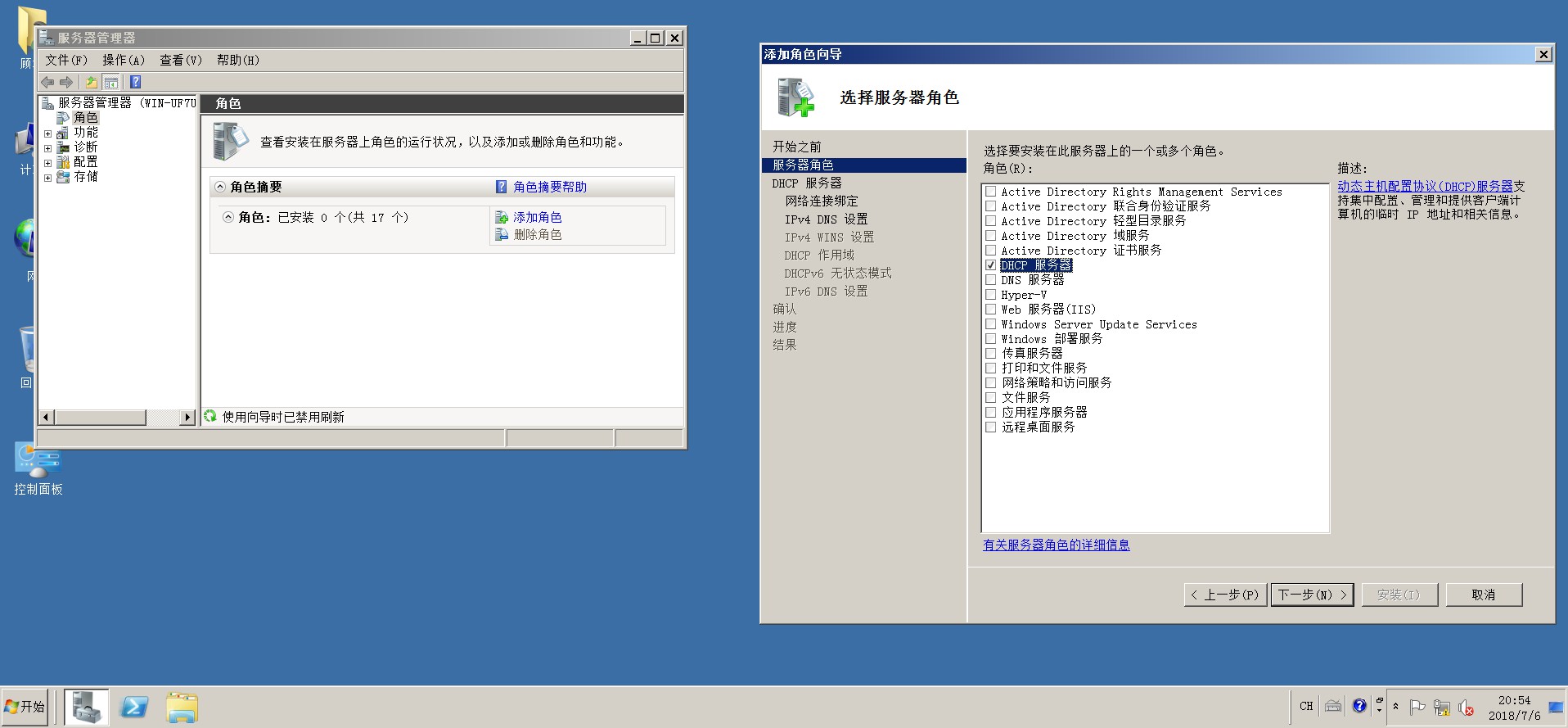Image resolution: width=1568 pixels, height=728 pixels.
Task: Select the 诊断 node in the tree
Action: click(86, 147)
